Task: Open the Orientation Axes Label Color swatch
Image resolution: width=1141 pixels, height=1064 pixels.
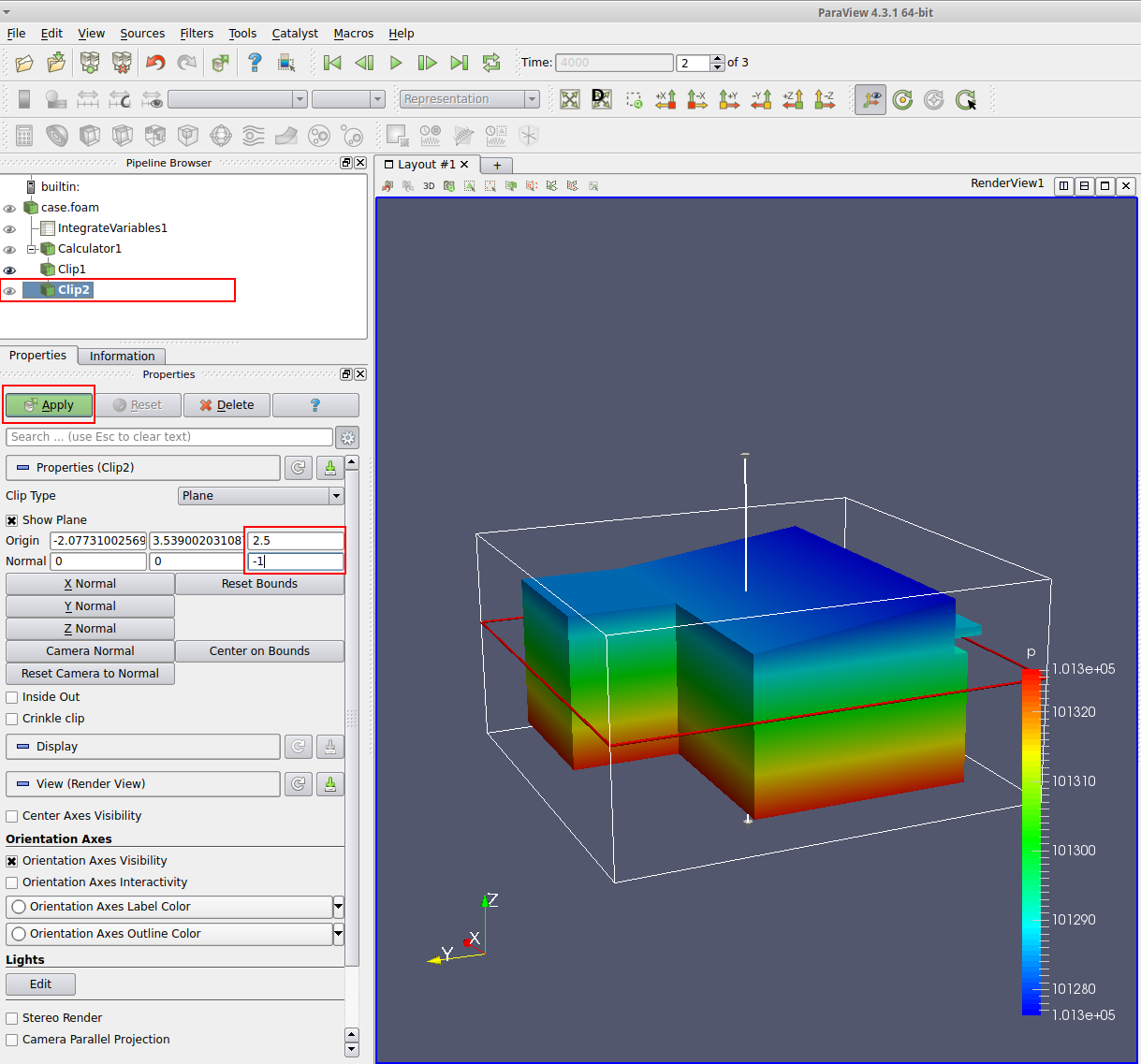Action: click(169, 907)
